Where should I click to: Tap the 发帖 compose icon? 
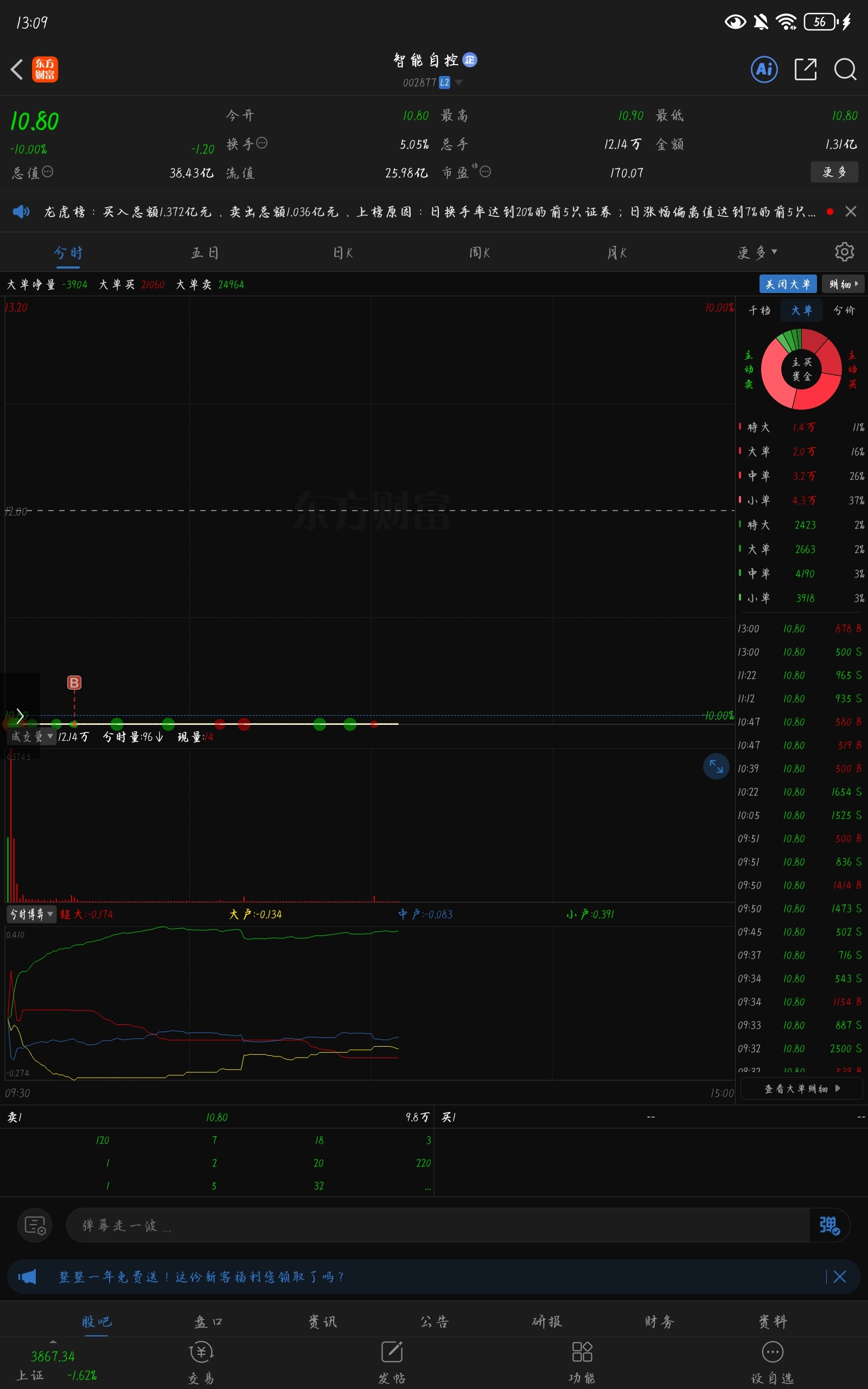[x=392, y=1352]
